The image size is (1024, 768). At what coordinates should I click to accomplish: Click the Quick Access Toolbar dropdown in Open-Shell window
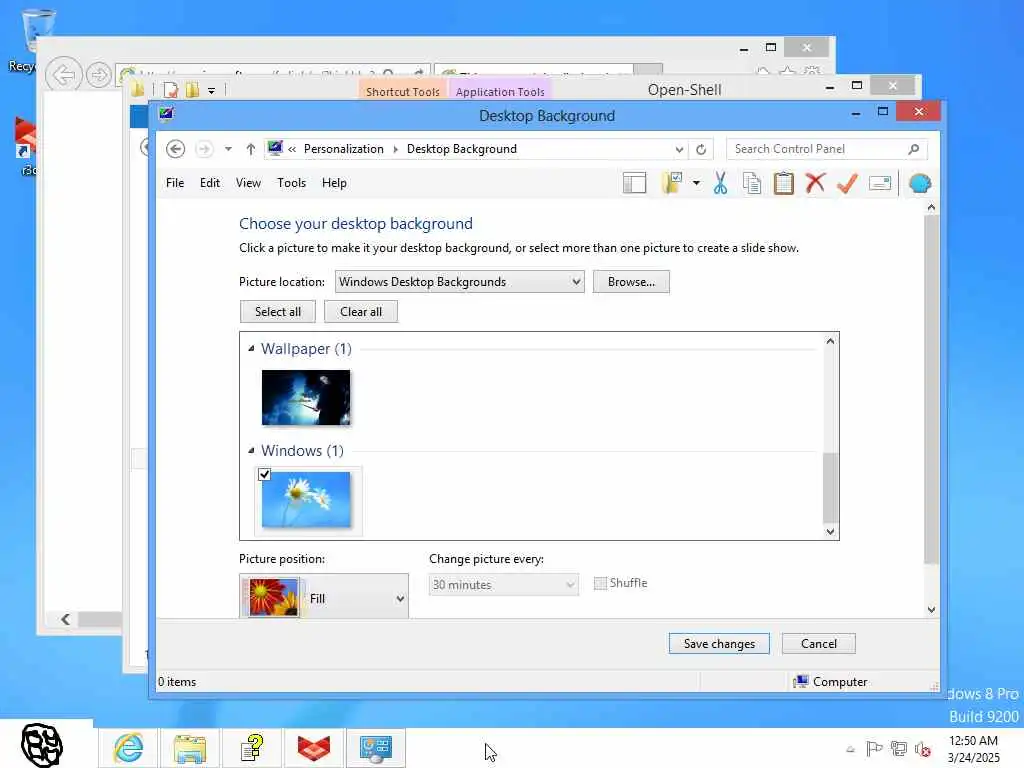[x=212, y=91]
